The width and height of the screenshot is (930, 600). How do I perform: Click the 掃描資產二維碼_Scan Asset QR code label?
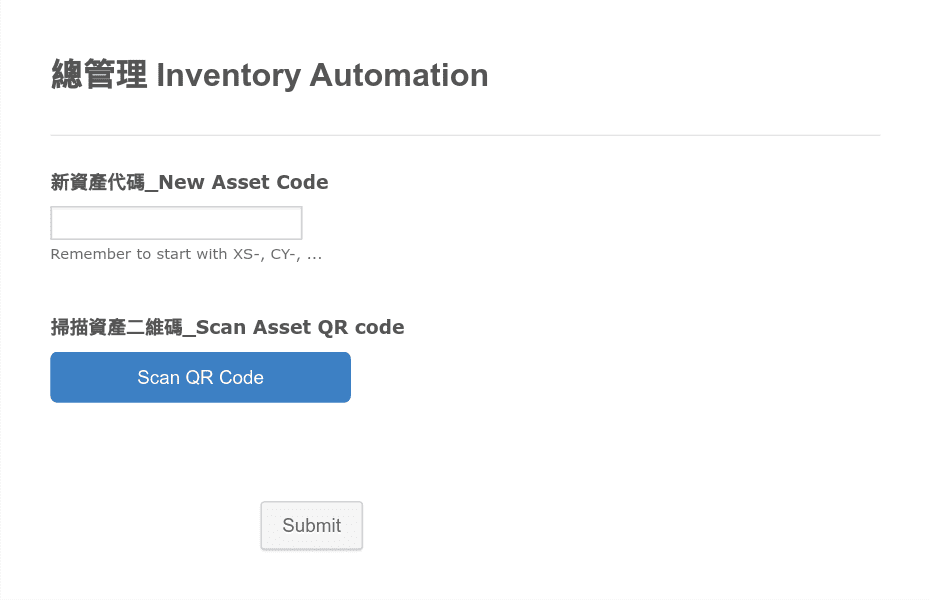[x=227, y=327]
